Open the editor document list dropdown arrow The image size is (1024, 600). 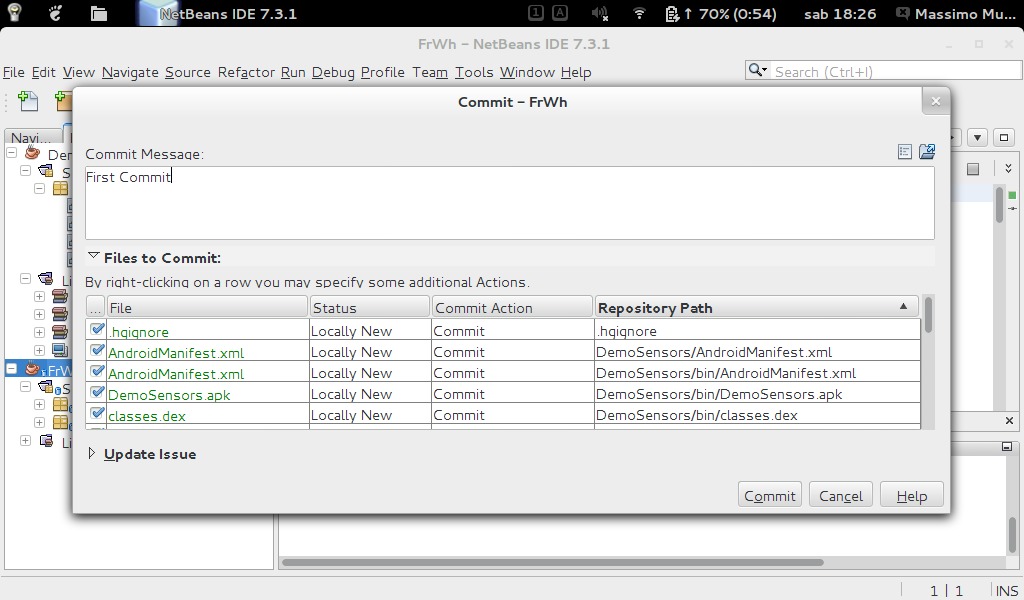(977, 137)
